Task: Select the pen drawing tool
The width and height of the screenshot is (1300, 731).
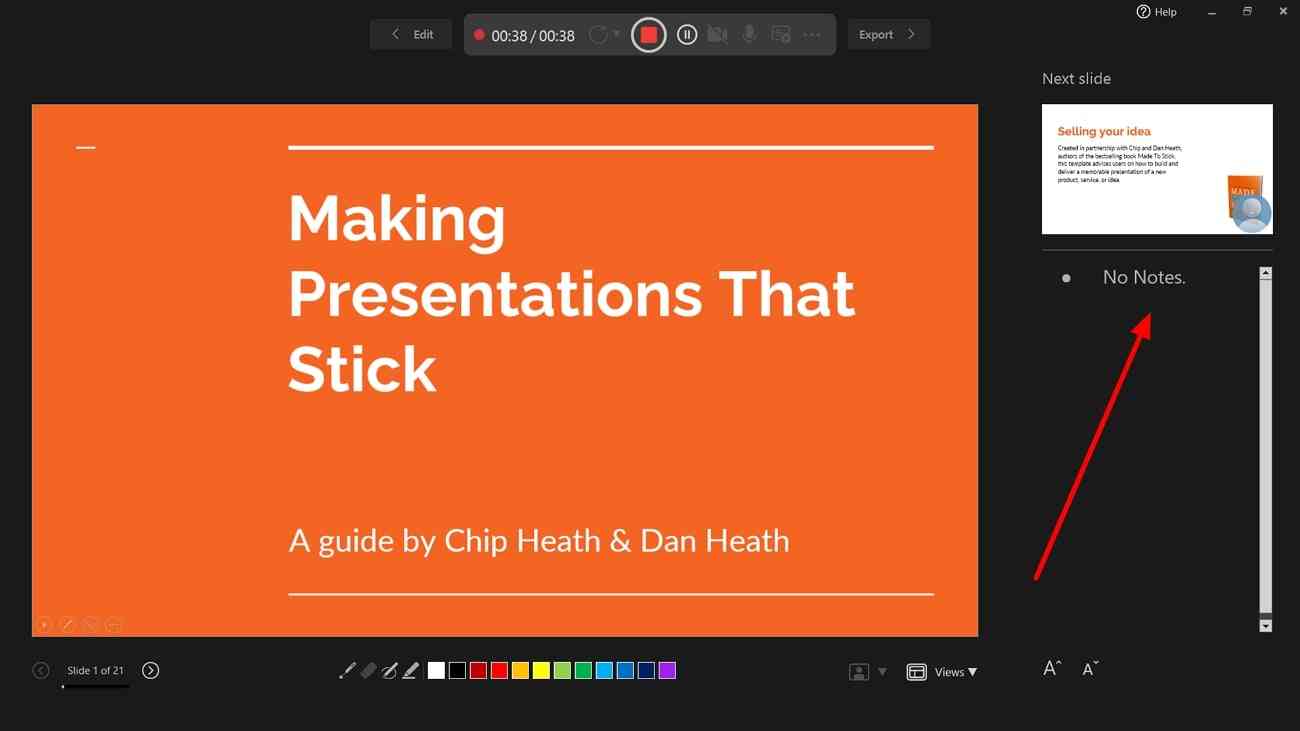Action: pyautogui.click(x=389, y=671)
